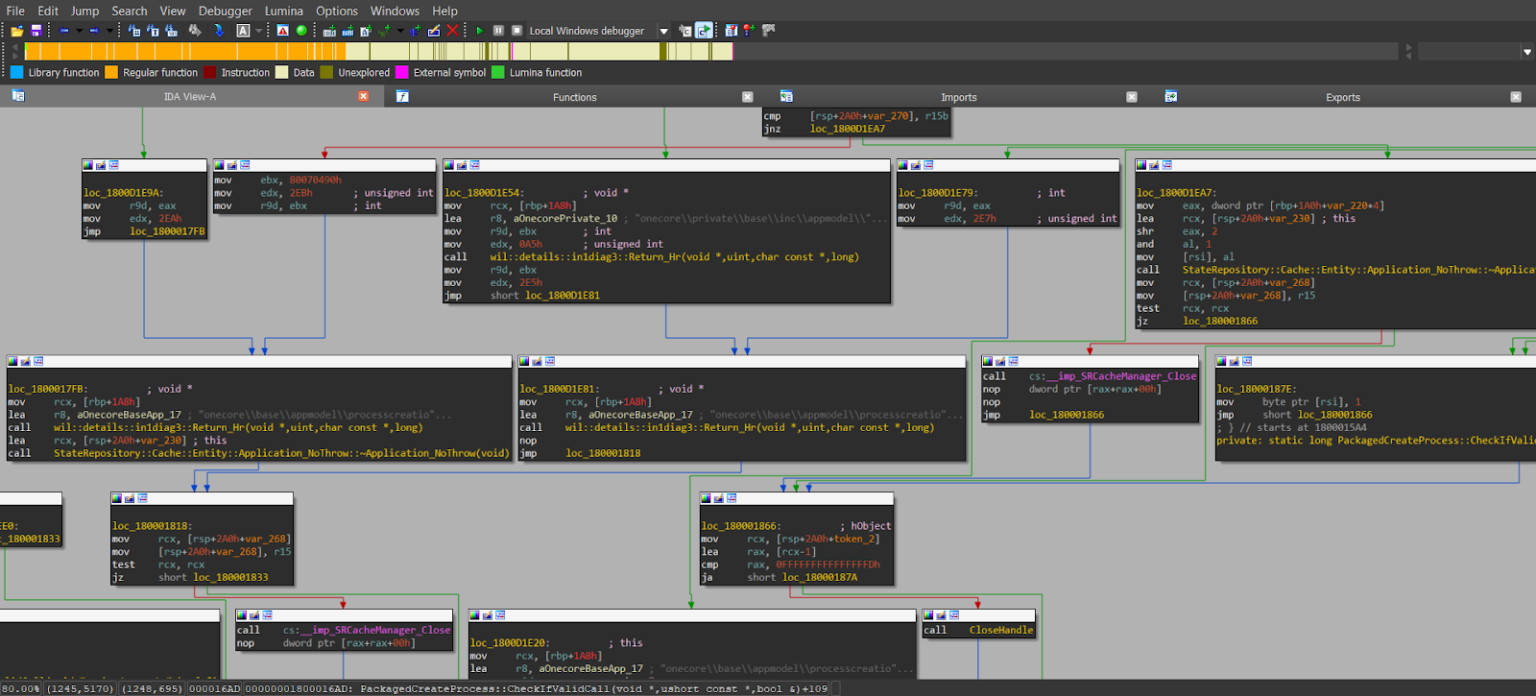Viewport: 1536px width, 696px height.
Task: Click the CloseHandle call target in the graph
Action: tap(1001, 629)
